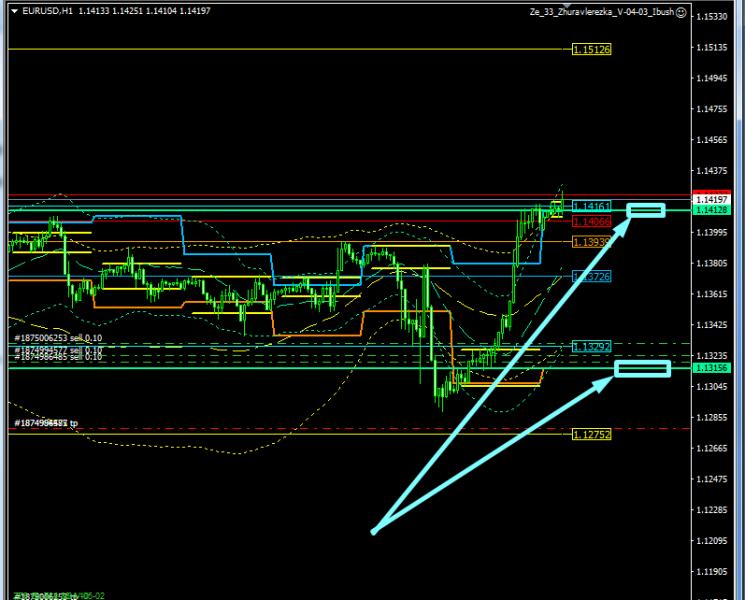This screenshot has height=600, width=745.
Task: Click the 1.12285 price scale value
Action: (x=712, y=510)
